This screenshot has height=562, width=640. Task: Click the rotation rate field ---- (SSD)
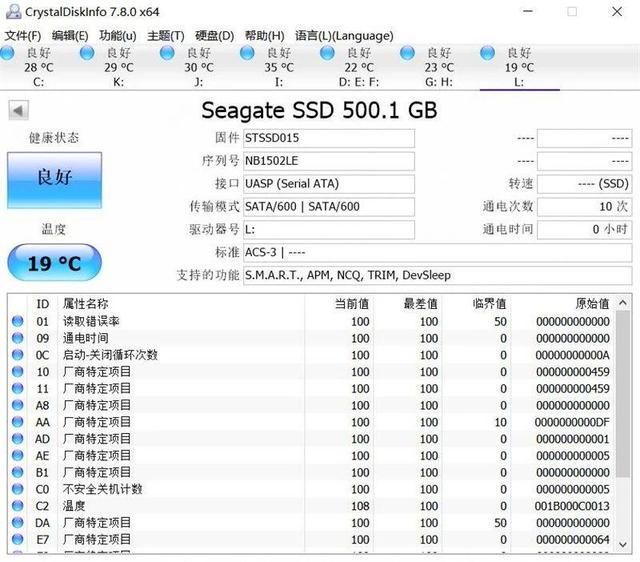584,184
